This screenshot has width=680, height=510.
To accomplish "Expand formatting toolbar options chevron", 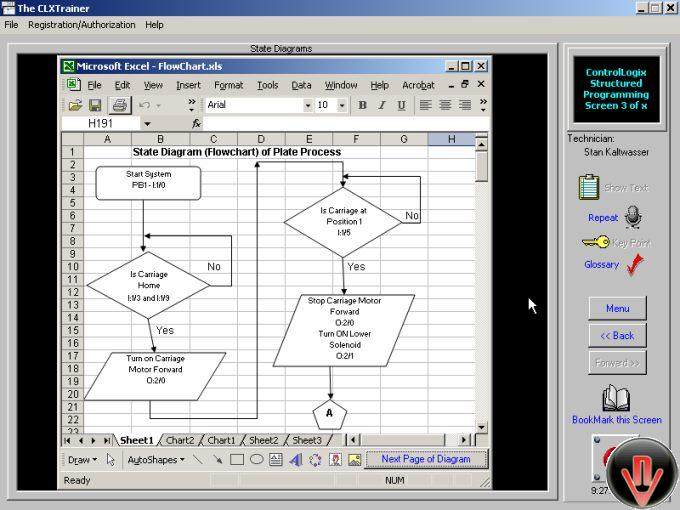I will [x=483, y=105].
